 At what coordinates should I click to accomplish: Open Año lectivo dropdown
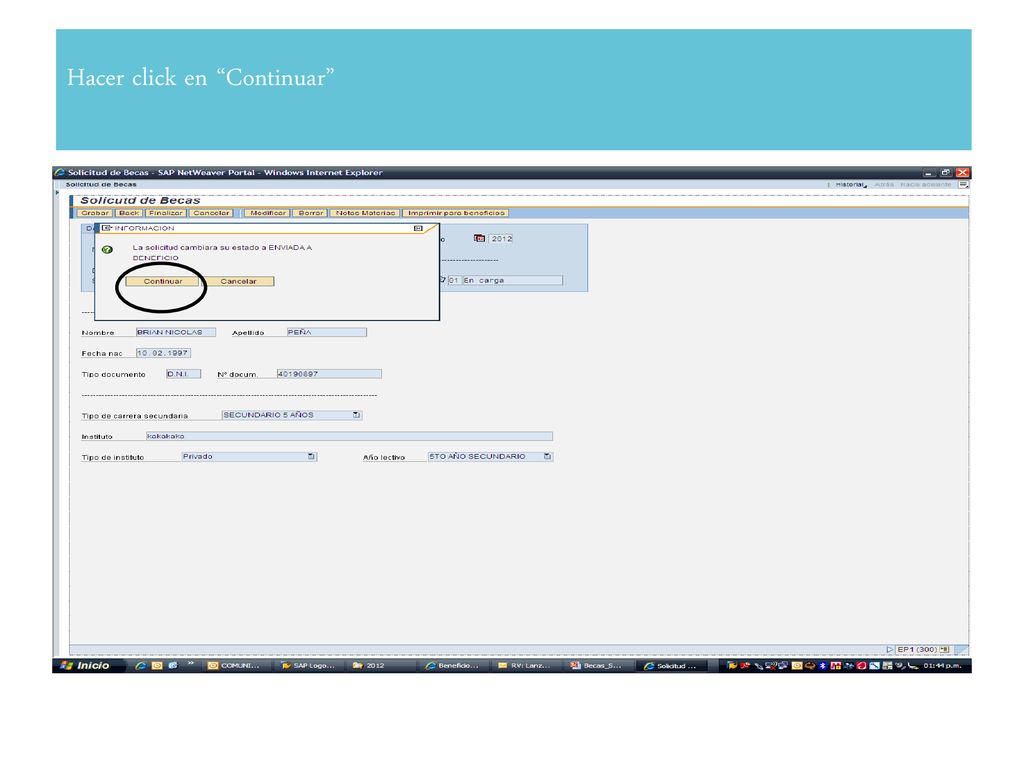tap(547, 456)
